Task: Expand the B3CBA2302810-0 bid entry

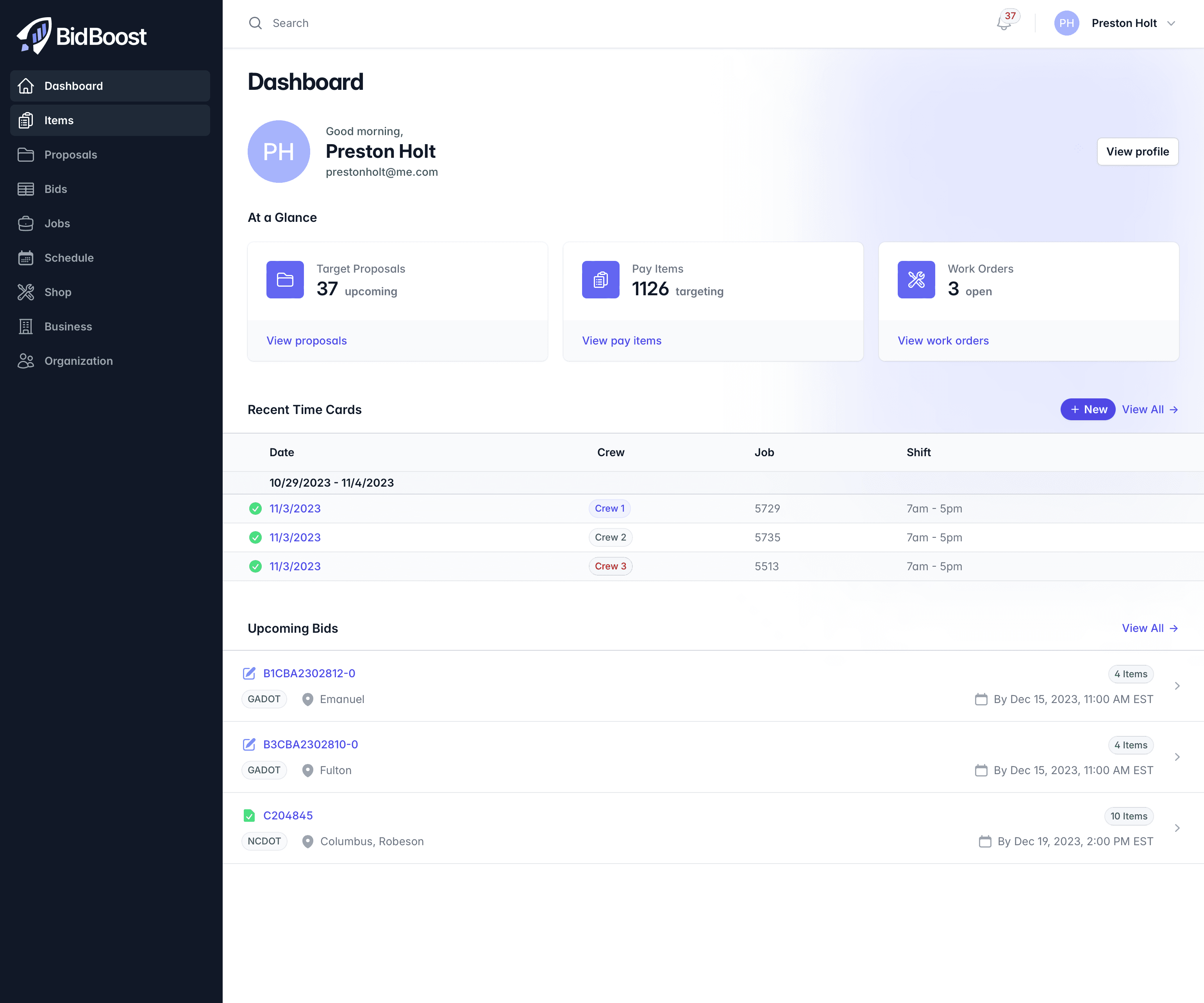Action: (x=1177, y=757)
